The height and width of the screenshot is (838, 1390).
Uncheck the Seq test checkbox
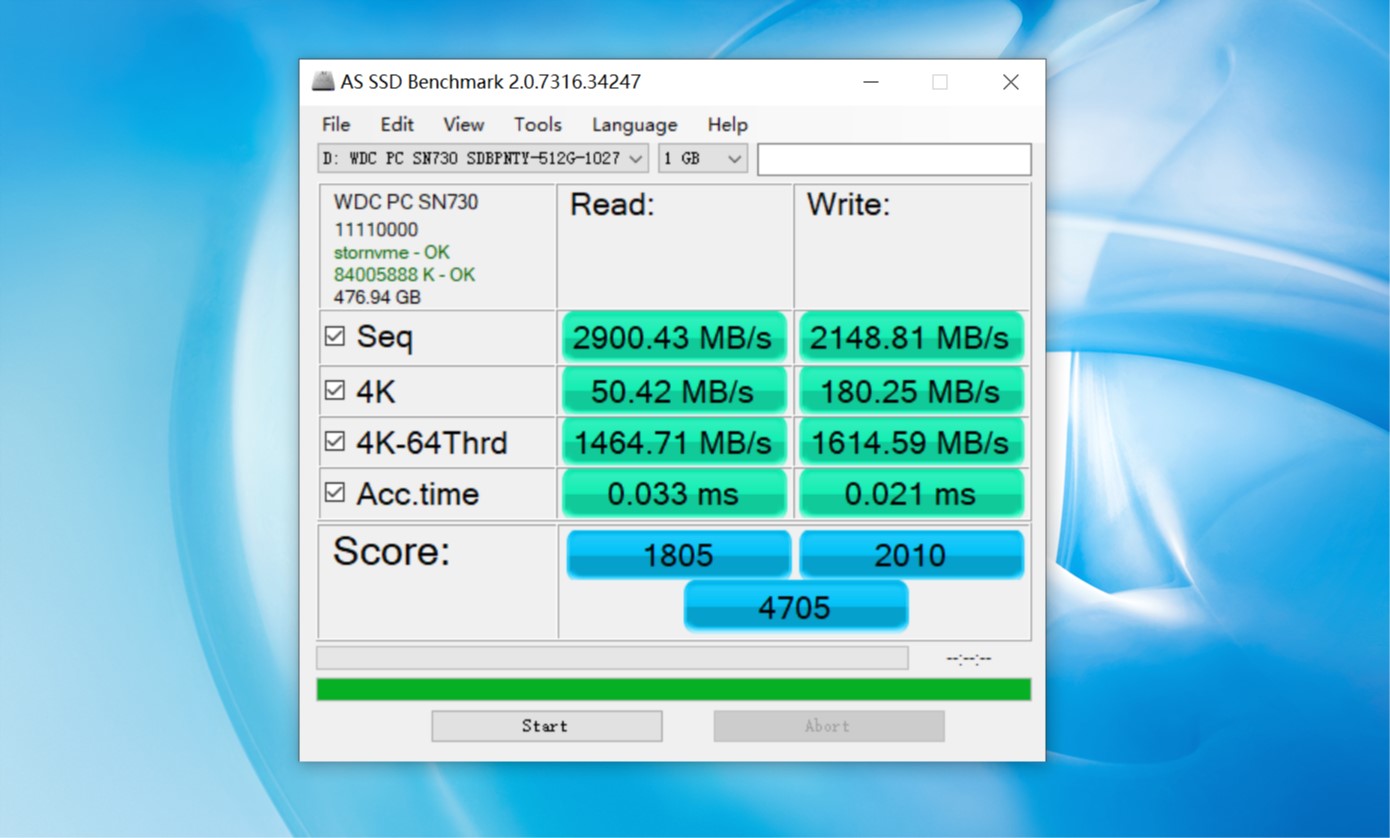335,337
